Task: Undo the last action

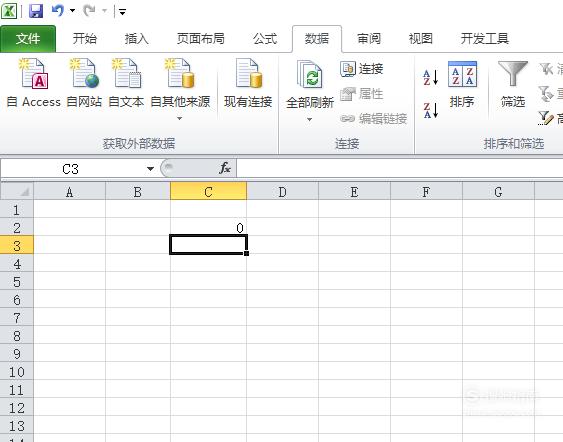Action: coord(57,11)
